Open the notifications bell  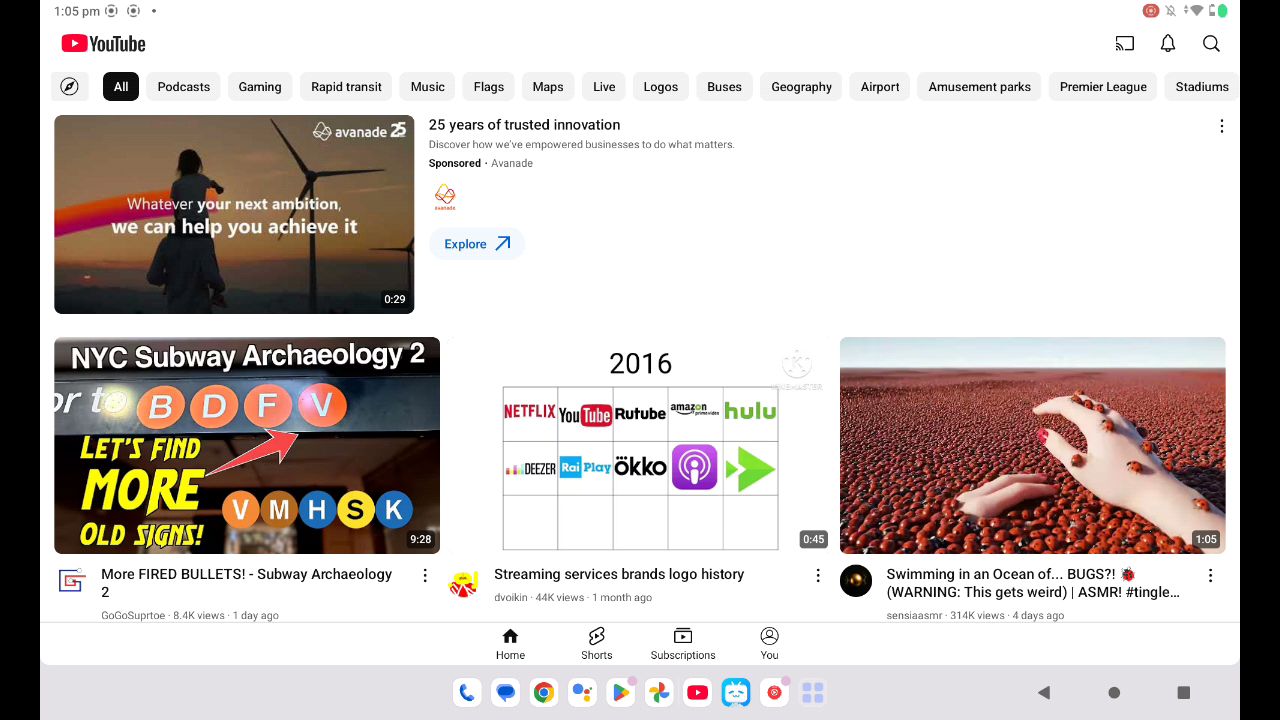1168,44
